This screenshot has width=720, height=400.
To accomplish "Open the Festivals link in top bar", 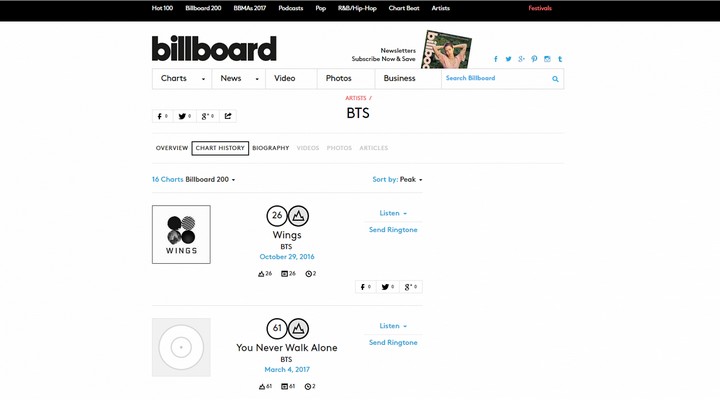I will (x=540, y=8).
